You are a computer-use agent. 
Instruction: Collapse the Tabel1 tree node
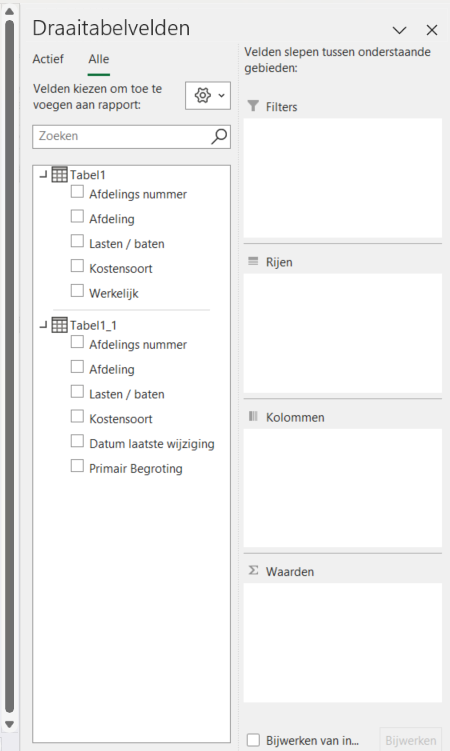pos(44,175)
